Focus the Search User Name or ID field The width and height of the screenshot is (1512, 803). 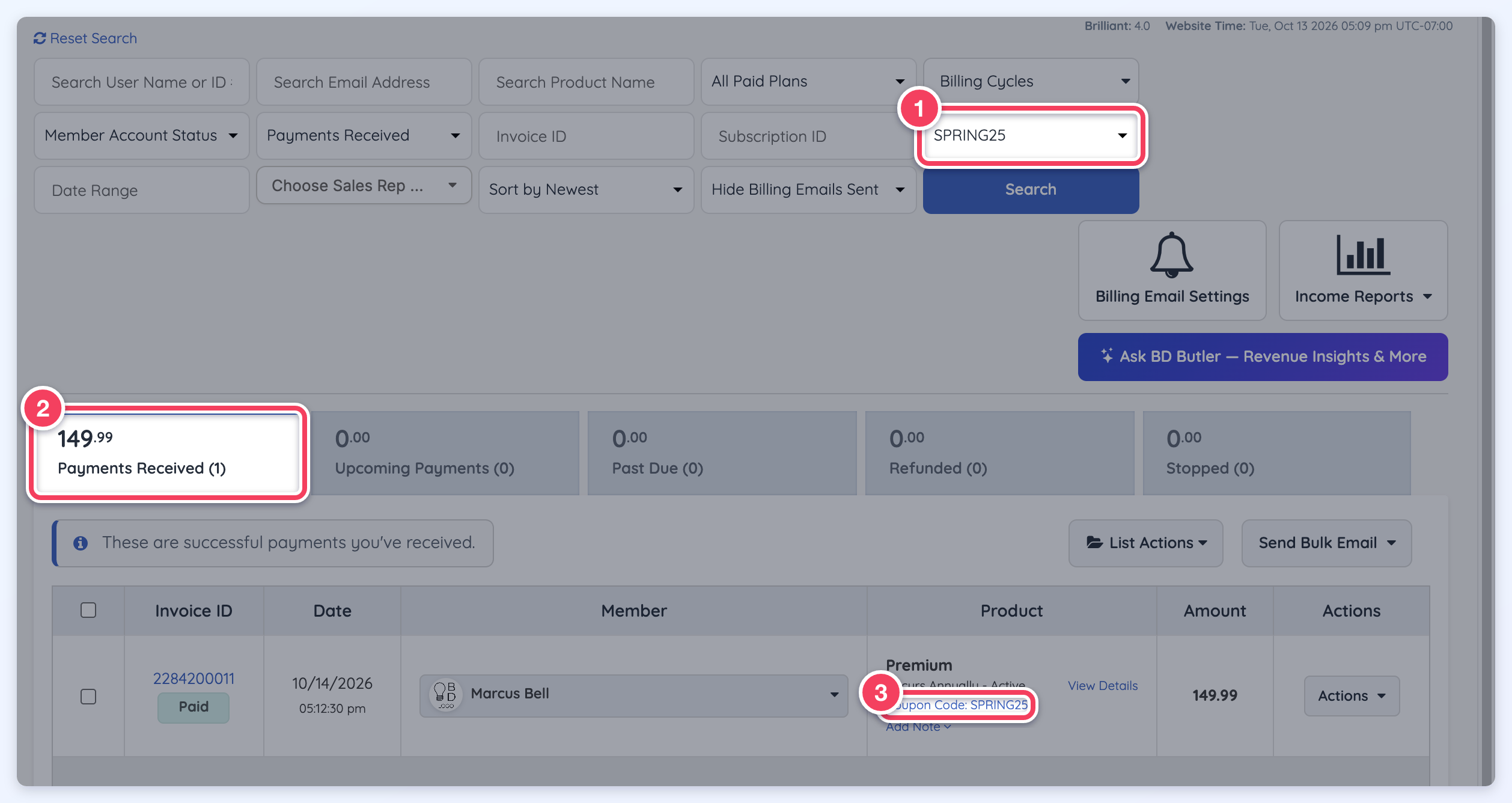(x=141, y=82)
